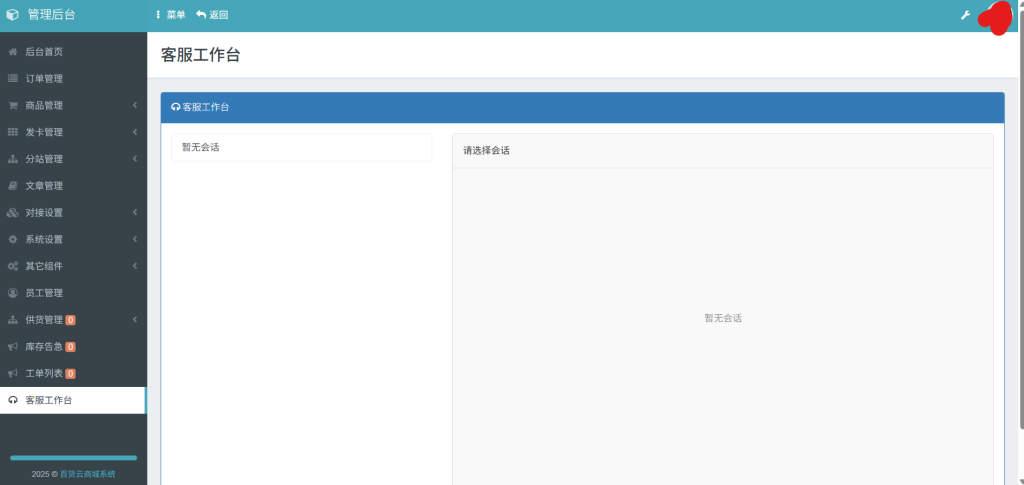Click the book icon beside 文章管理
This screenshot has height=485, width=1024.
pos(13,186)
